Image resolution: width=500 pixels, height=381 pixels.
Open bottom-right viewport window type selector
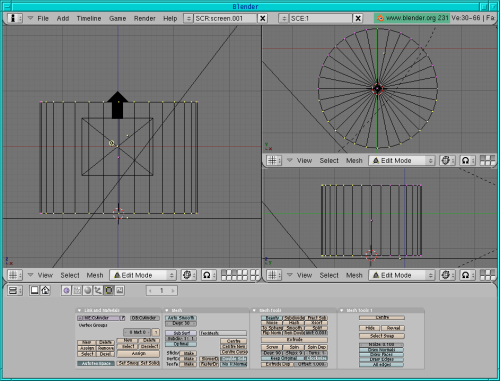pyautogui.click(x=274, y=275)
